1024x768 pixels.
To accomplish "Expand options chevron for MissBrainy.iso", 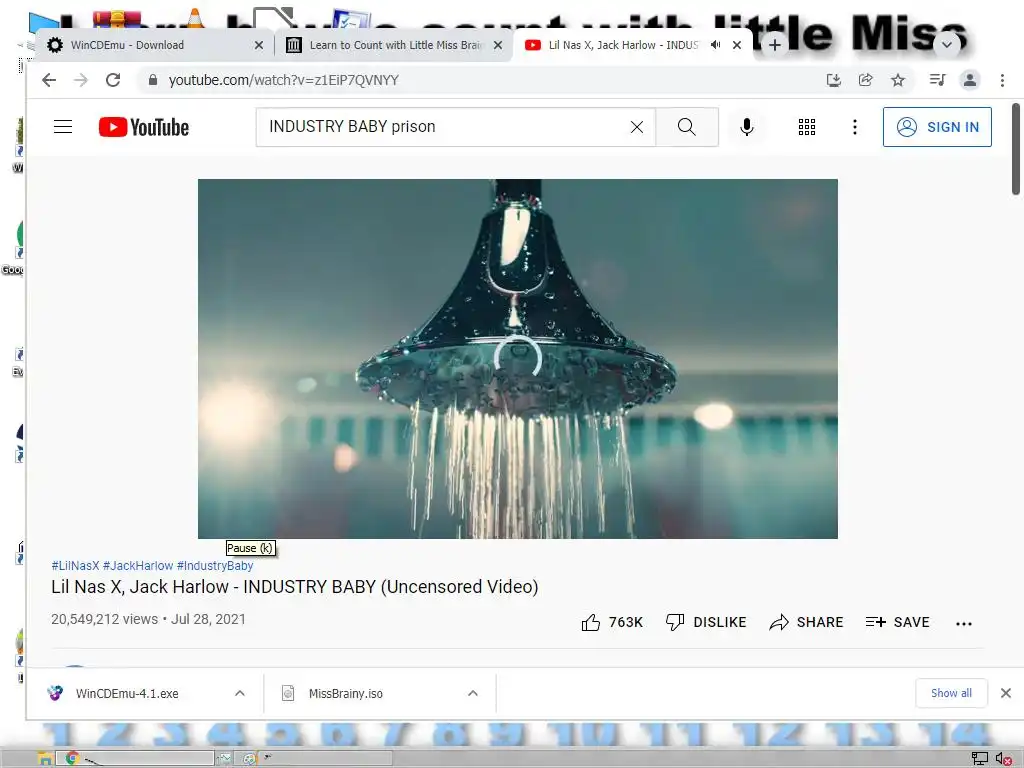I will 473,694.
